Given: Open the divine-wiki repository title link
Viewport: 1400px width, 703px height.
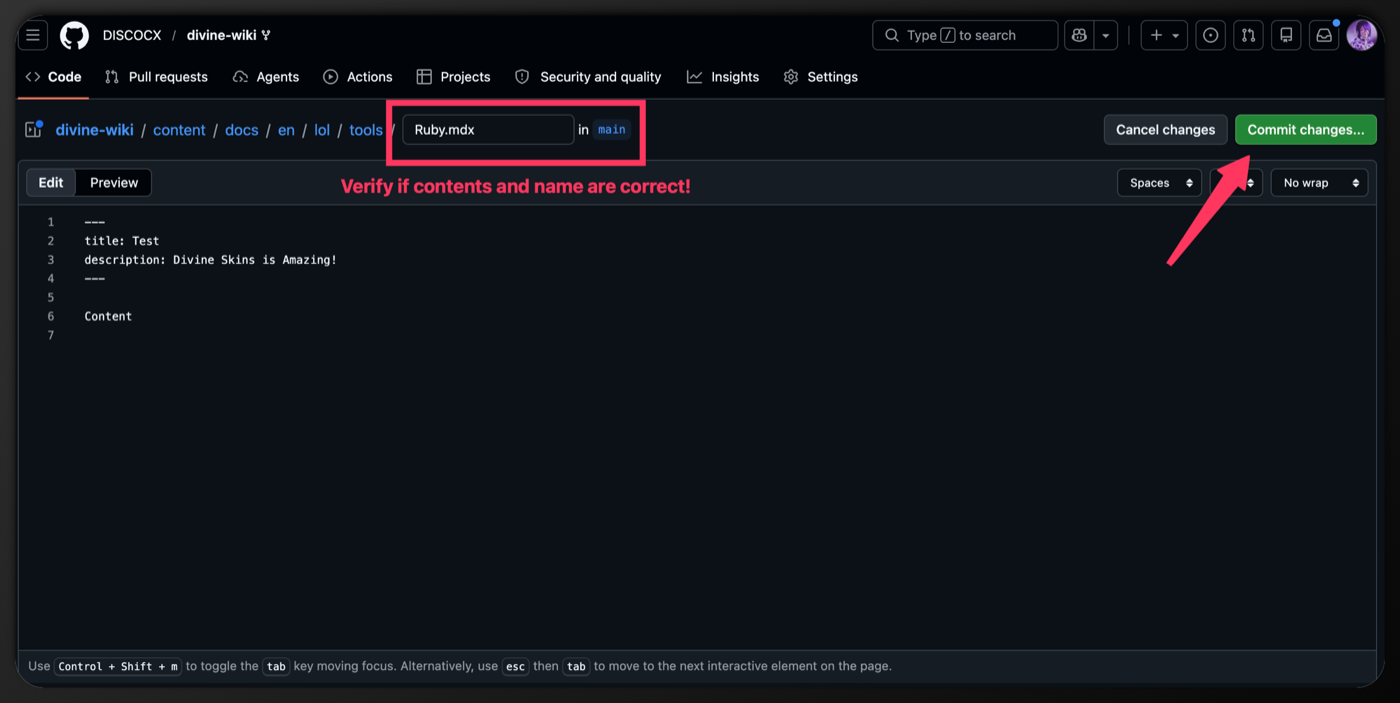Looking at the screenshot, I should [x=222, y=35].
